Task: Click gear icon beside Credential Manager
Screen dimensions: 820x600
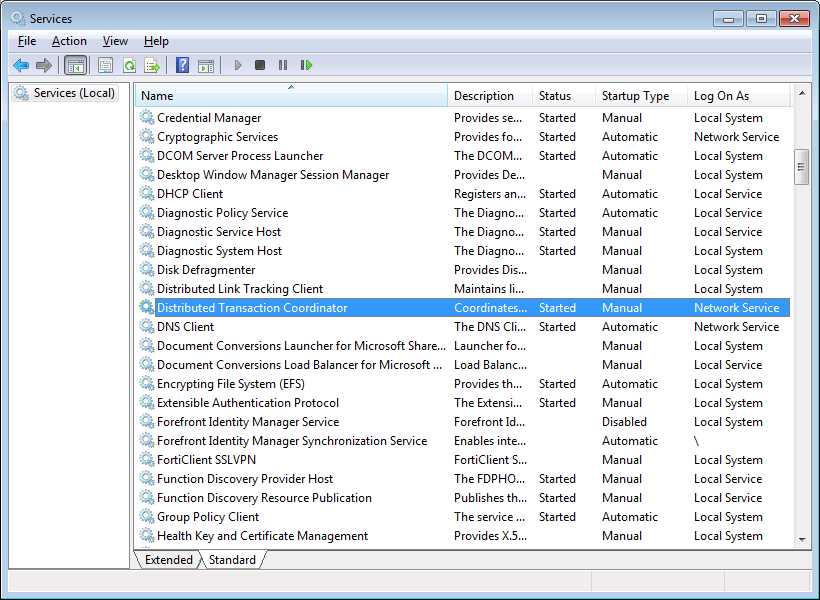Action: [x=147, y=118]
